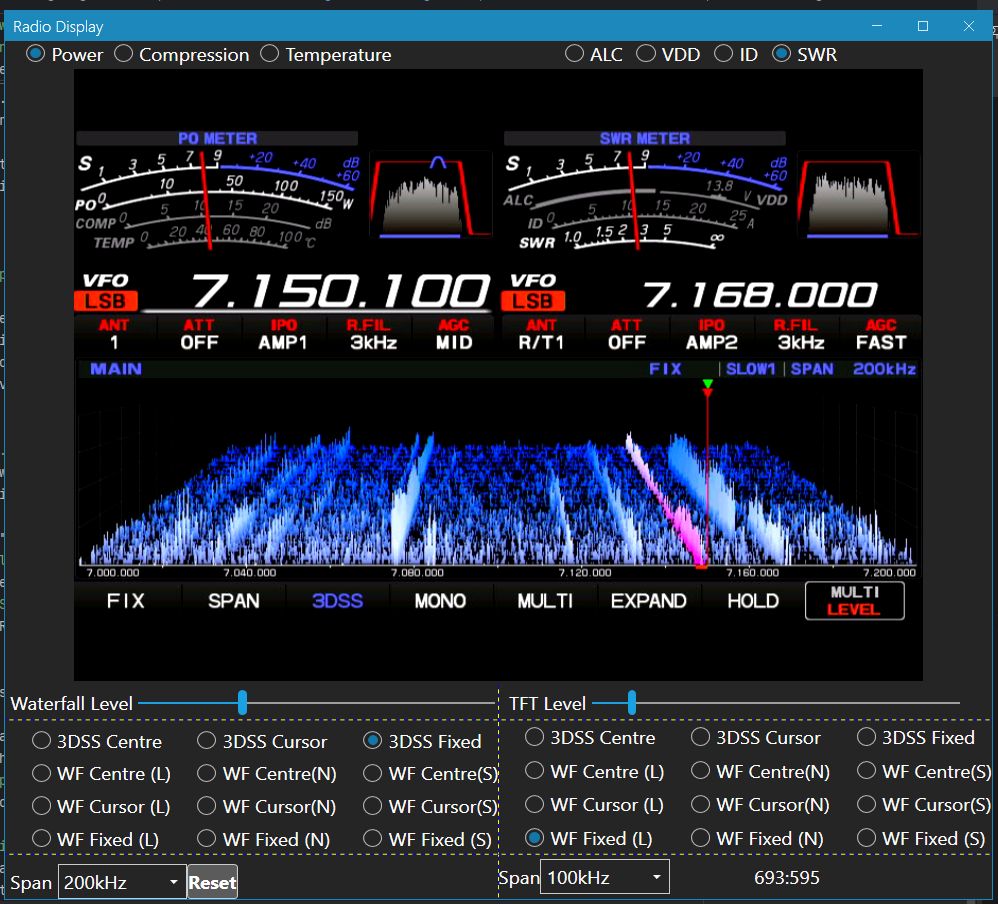The height and width of the screenshot is (904, 998).
Task: Click the main VFO frequency 7.150.100
Action: [x=341, y=292]
